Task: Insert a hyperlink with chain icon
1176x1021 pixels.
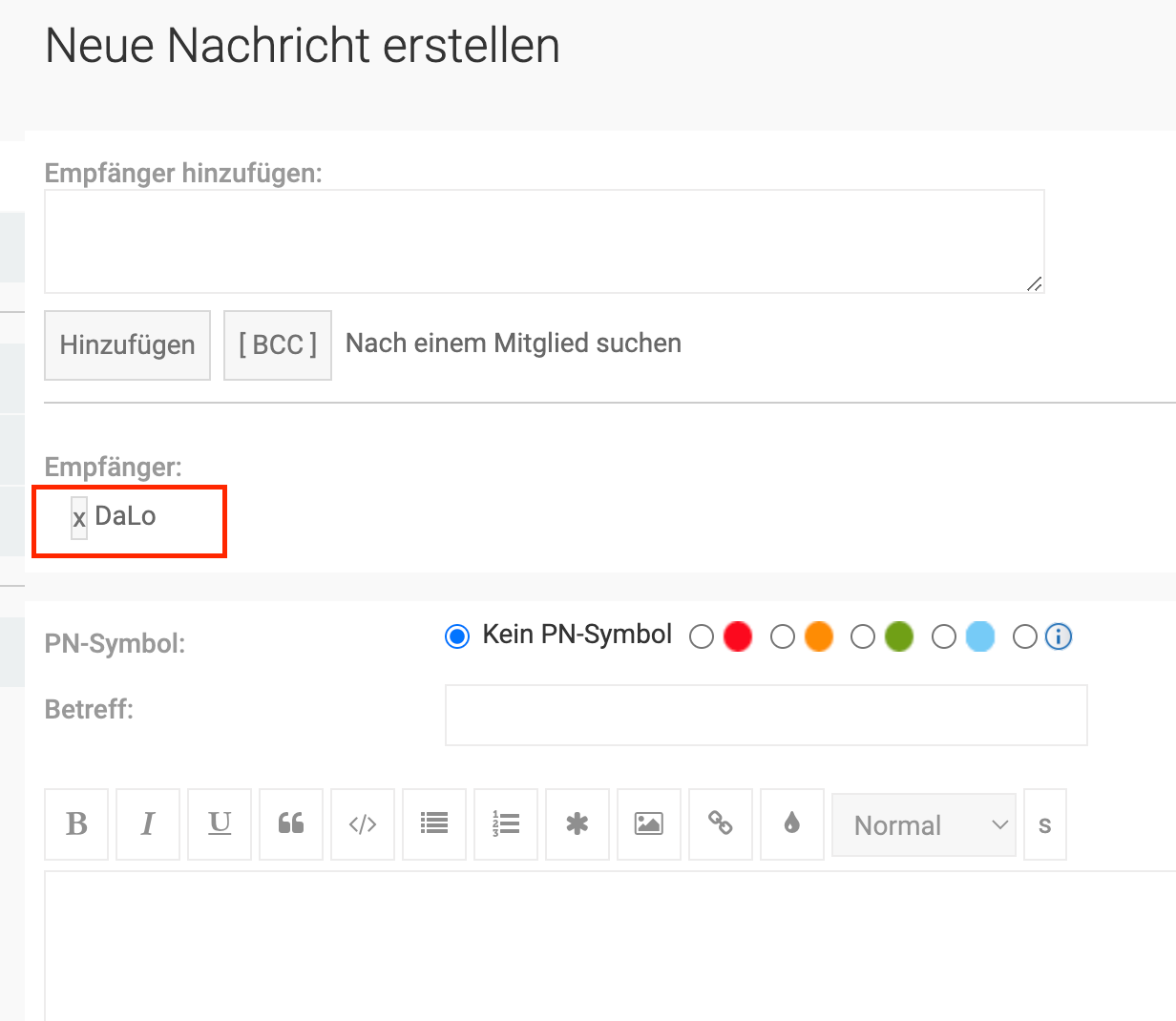Action: click(721, 824)
